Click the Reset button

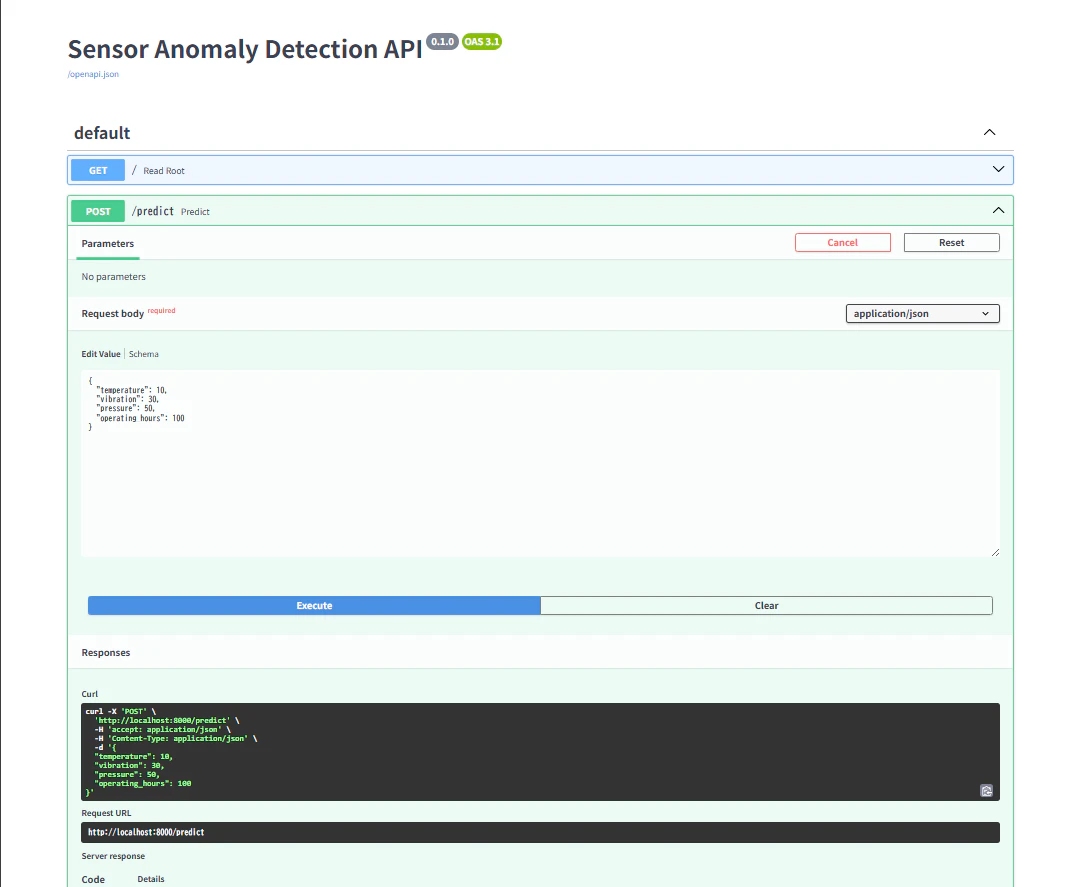pyautogui.click(x=951, y=242)
